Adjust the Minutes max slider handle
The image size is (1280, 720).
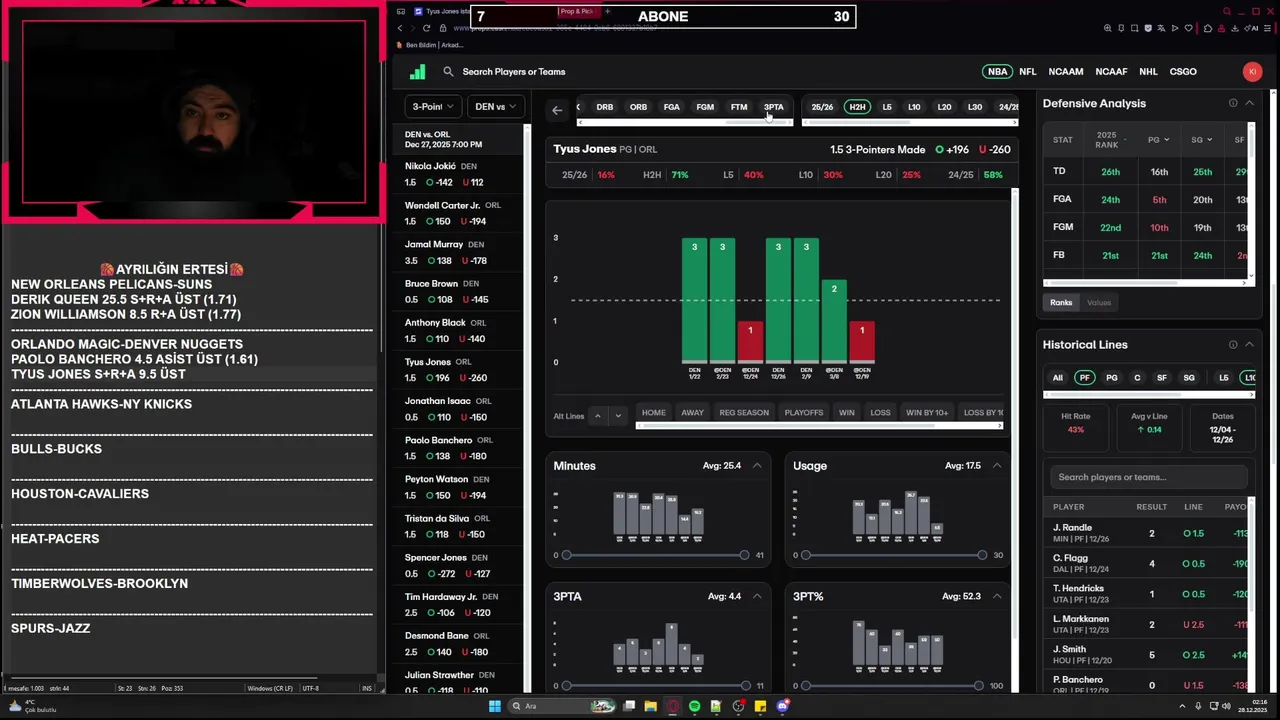[x=744, y=555]
